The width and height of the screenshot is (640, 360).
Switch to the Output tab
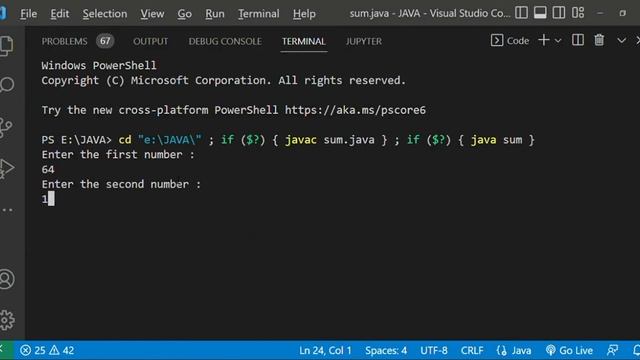(151, 41)
